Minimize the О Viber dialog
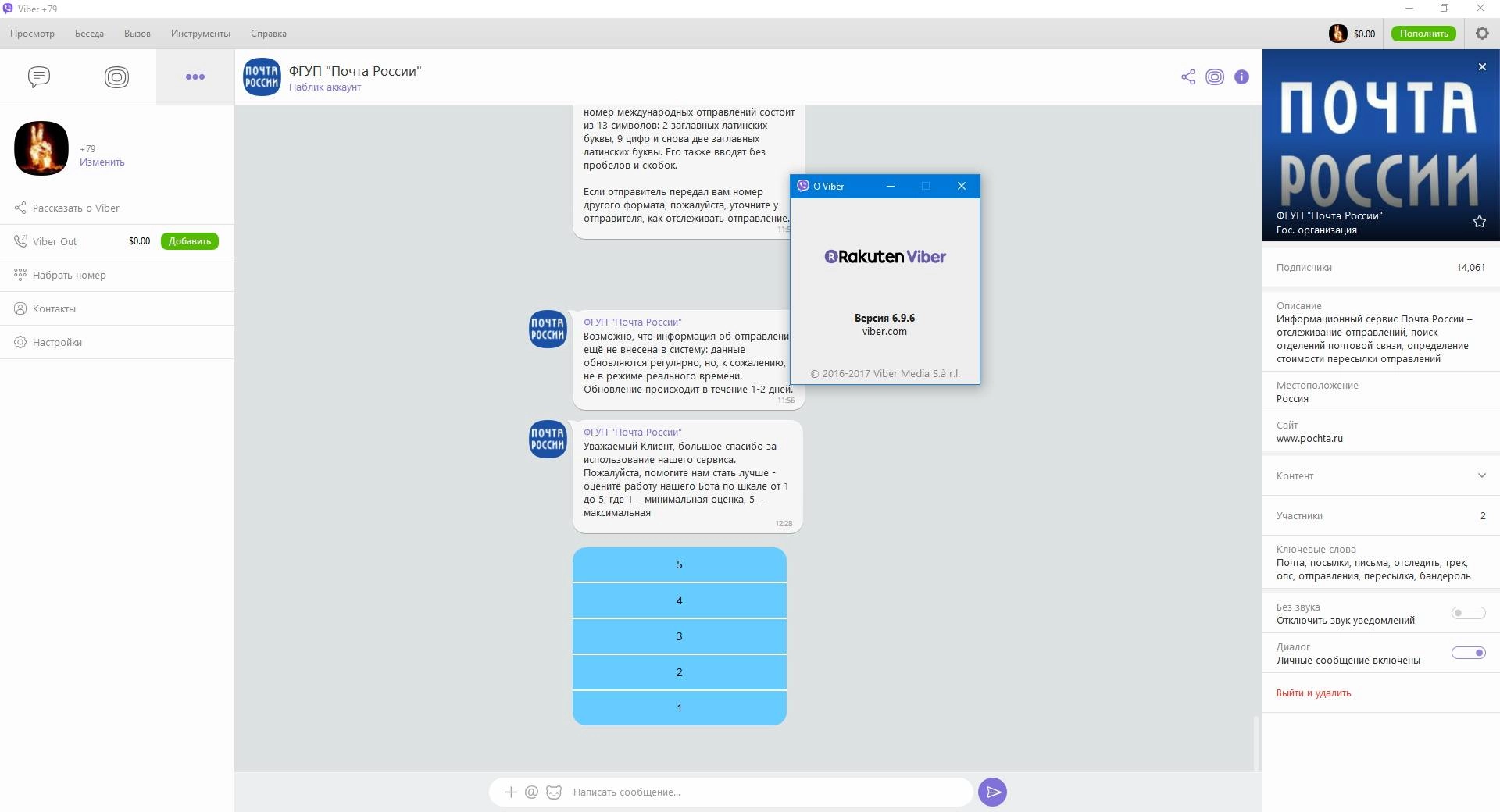Viewport: 1500px width, 812px height. click(x=891, y=186)
